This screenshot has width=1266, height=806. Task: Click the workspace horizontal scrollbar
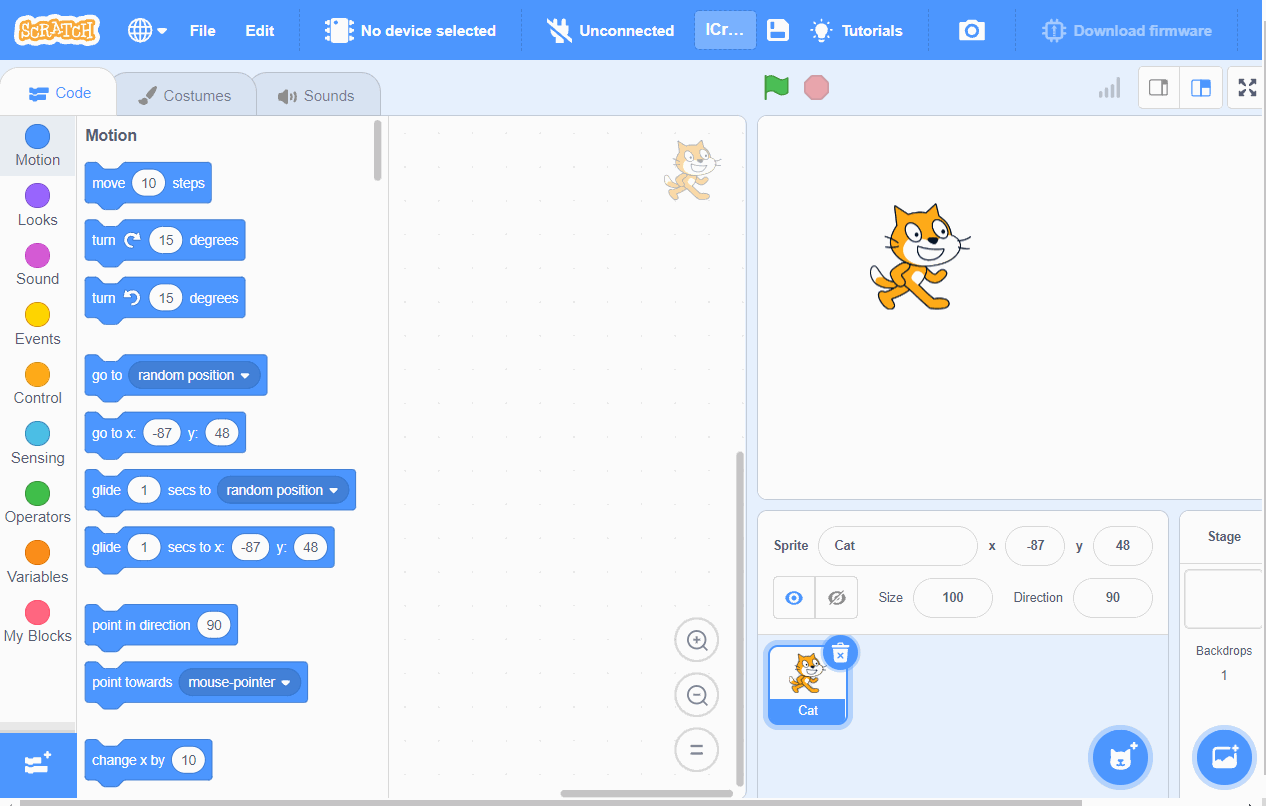646,794
